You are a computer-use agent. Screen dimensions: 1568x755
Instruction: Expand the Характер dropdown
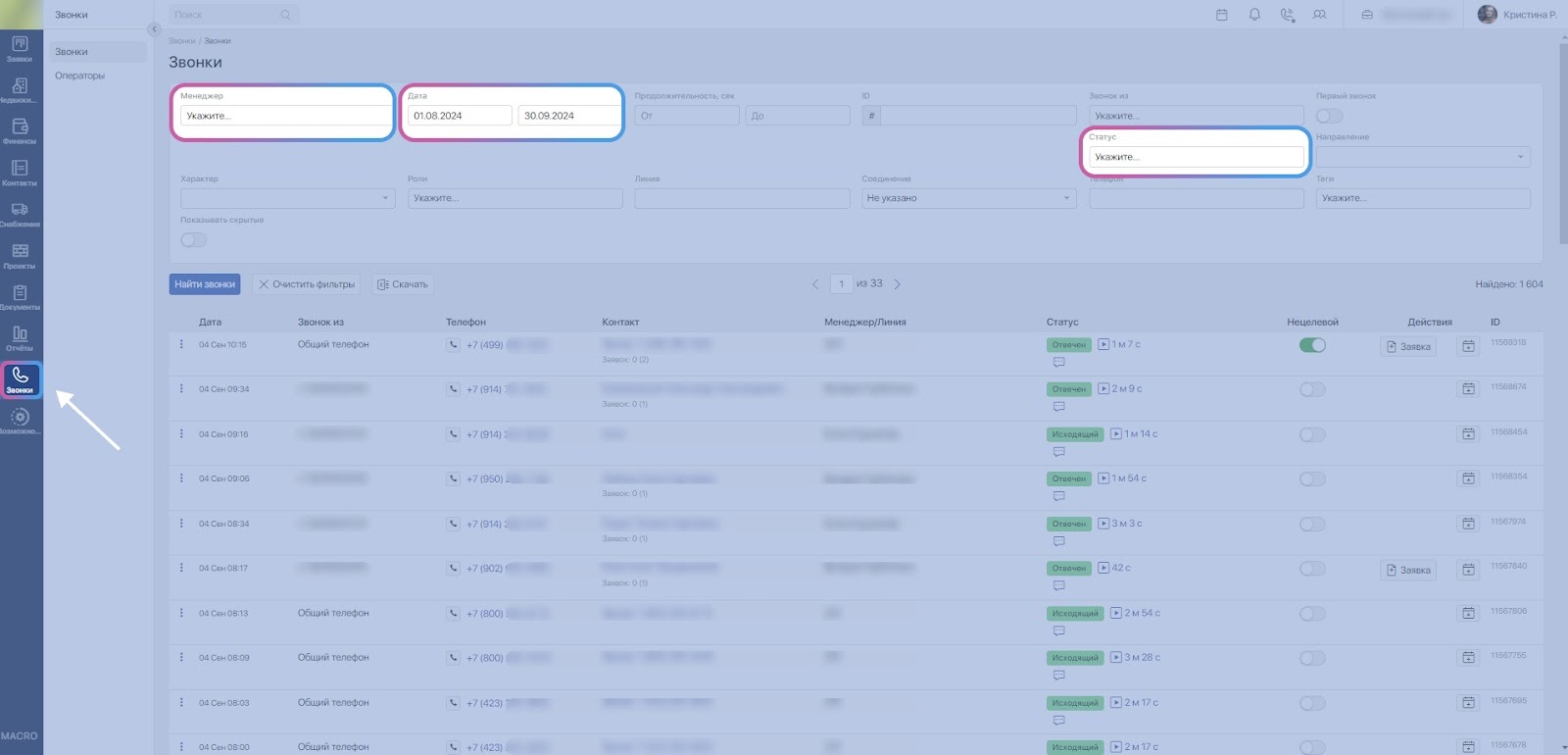point(287,198)
